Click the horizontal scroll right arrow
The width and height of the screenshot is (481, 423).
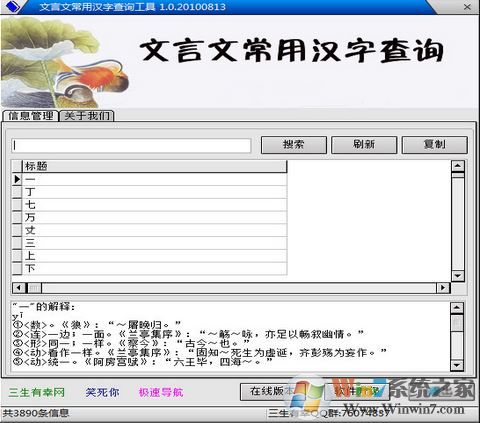(x=443, y=288)
